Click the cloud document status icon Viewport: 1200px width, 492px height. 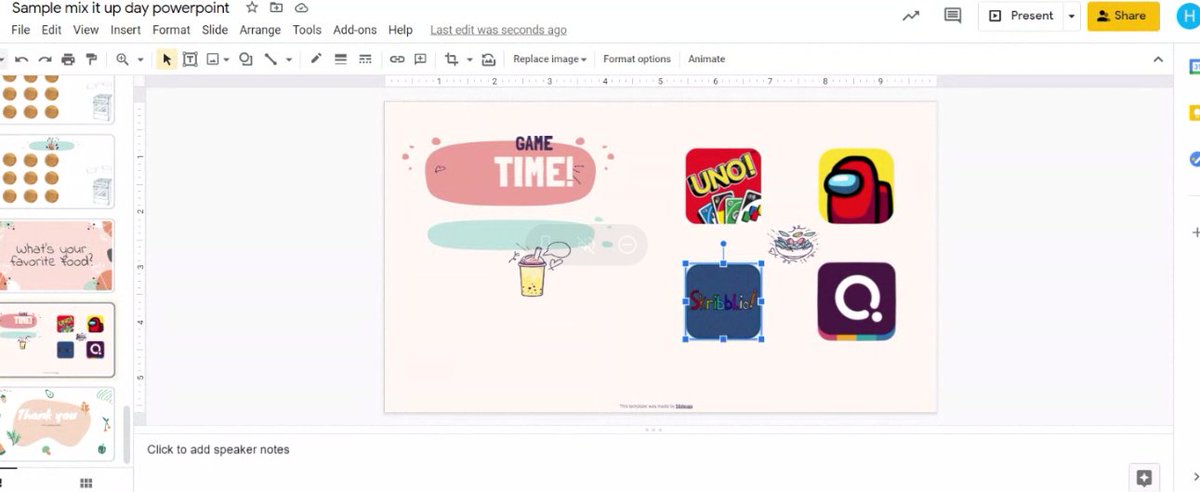[x=301, y=8]
